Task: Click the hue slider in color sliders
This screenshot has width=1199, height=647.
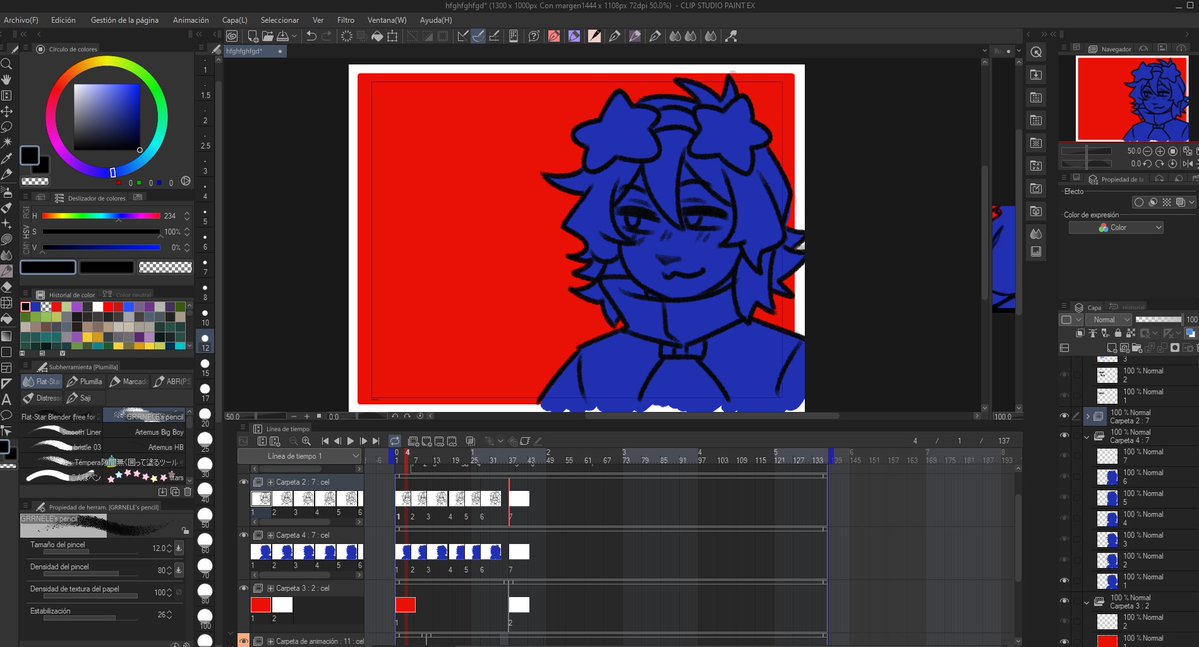Action: (101, 216)
